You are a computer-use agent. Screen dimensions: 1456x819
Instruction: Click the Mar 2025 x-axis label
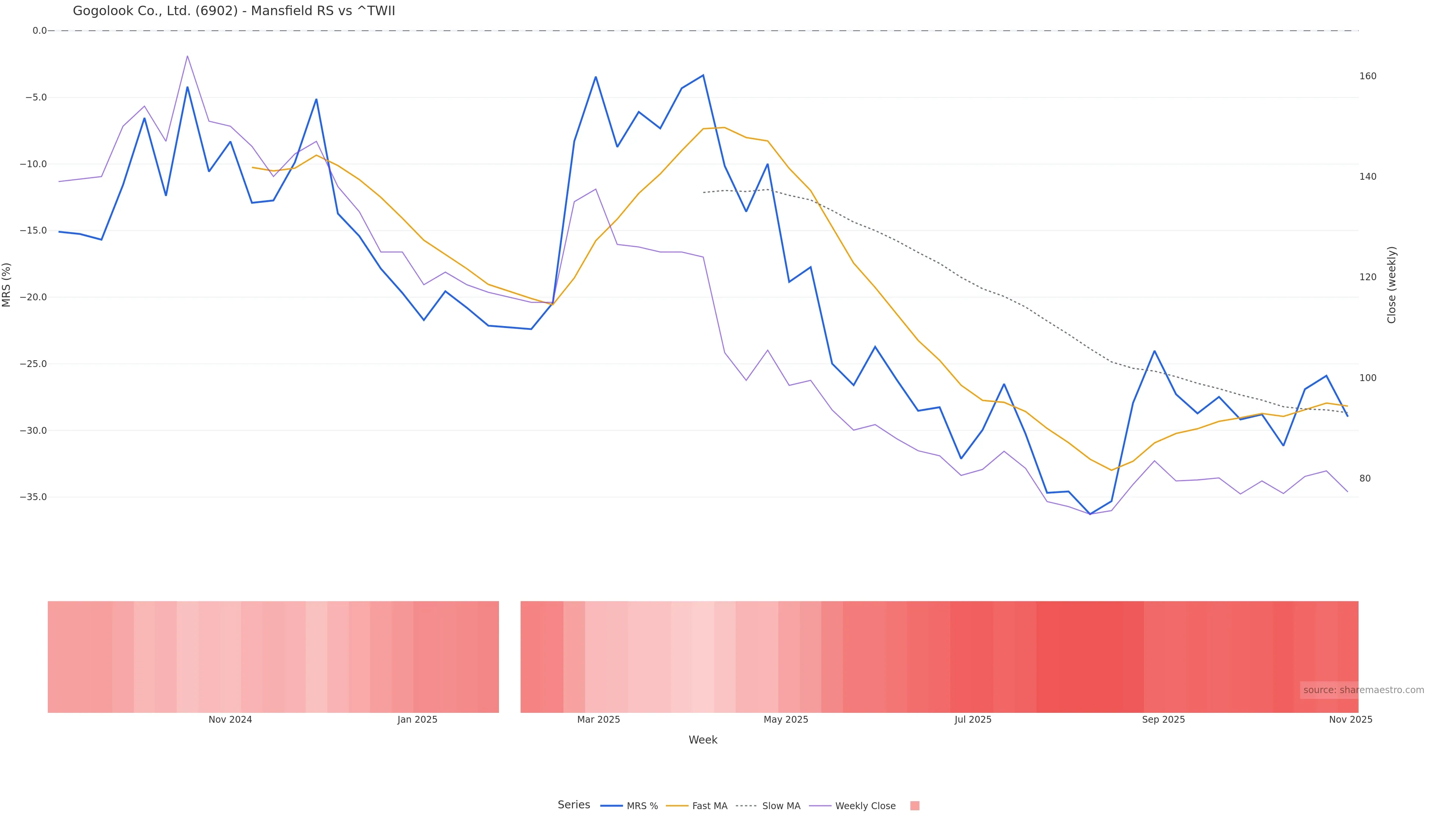click(x=599, y=720)
